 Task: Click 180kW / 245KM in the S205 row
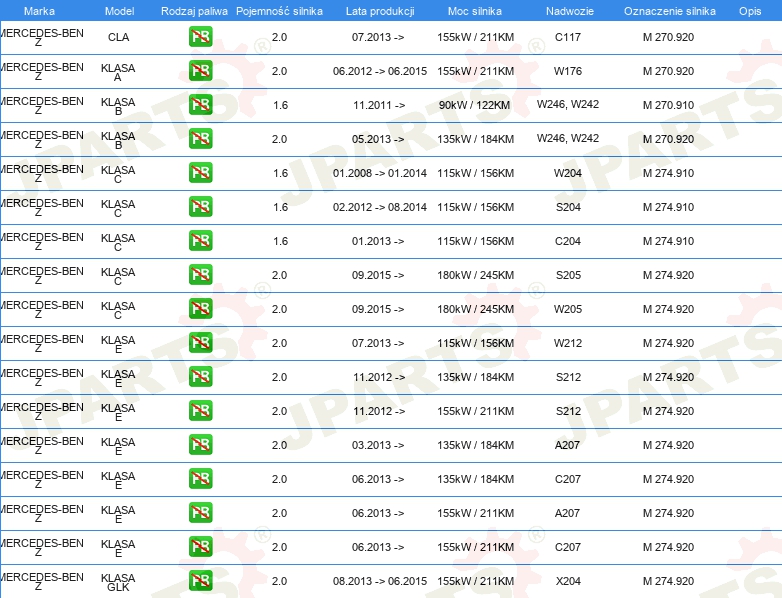(475, 275)
